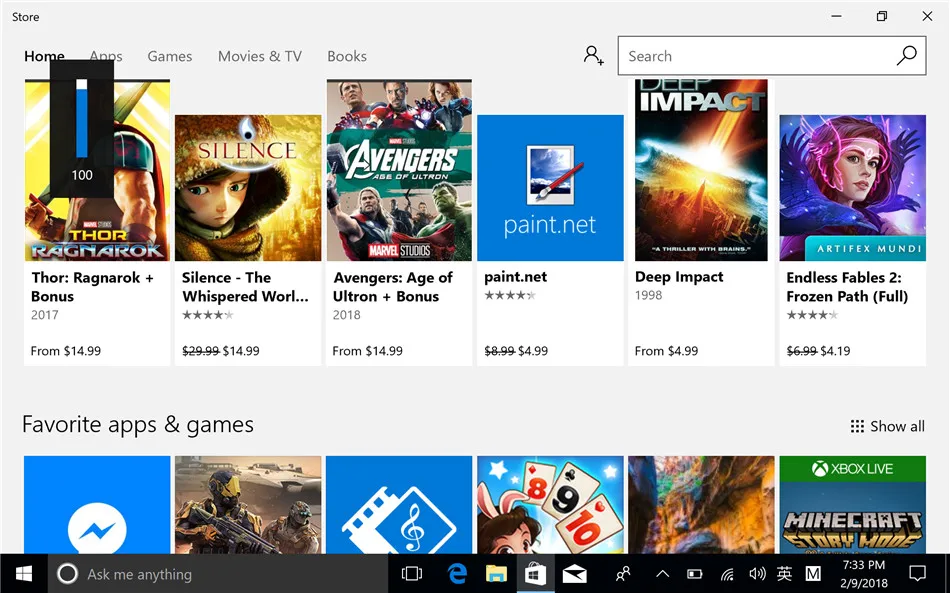Open the Wi-Fi network icon
This screenshot has width=950, height=593.
pyautogui.click(x=727, y=574)
